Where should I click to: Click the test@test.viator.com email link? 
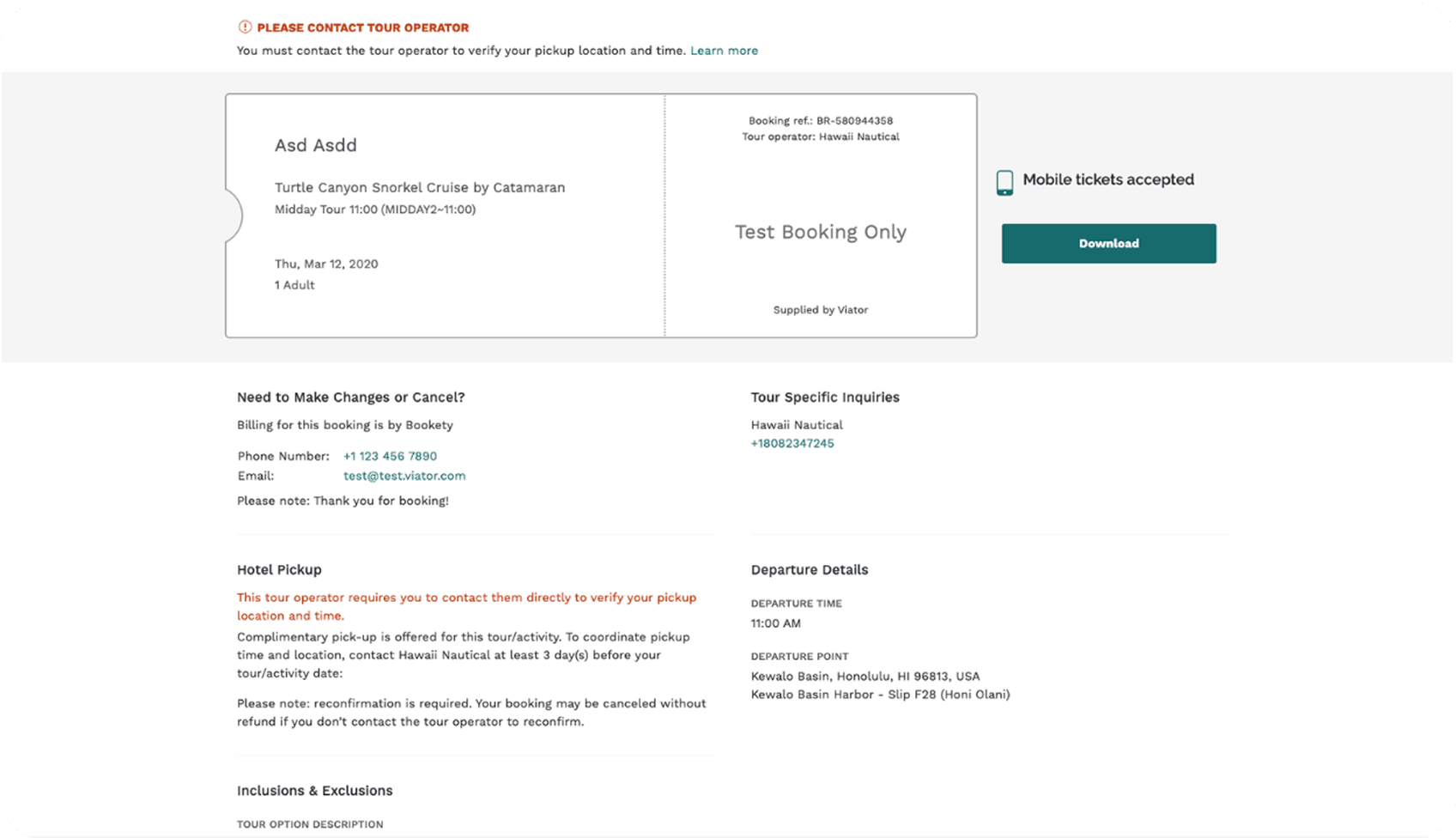point(404,476)
